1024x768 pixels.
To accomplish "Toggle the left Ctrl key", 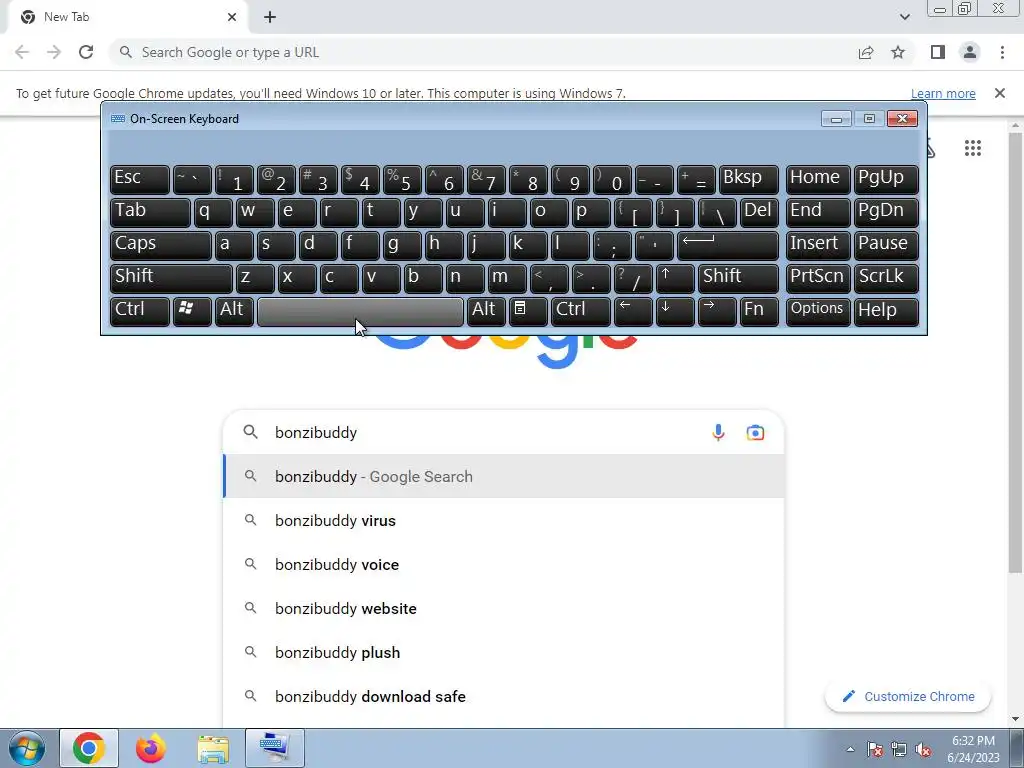I will [140, 312].
